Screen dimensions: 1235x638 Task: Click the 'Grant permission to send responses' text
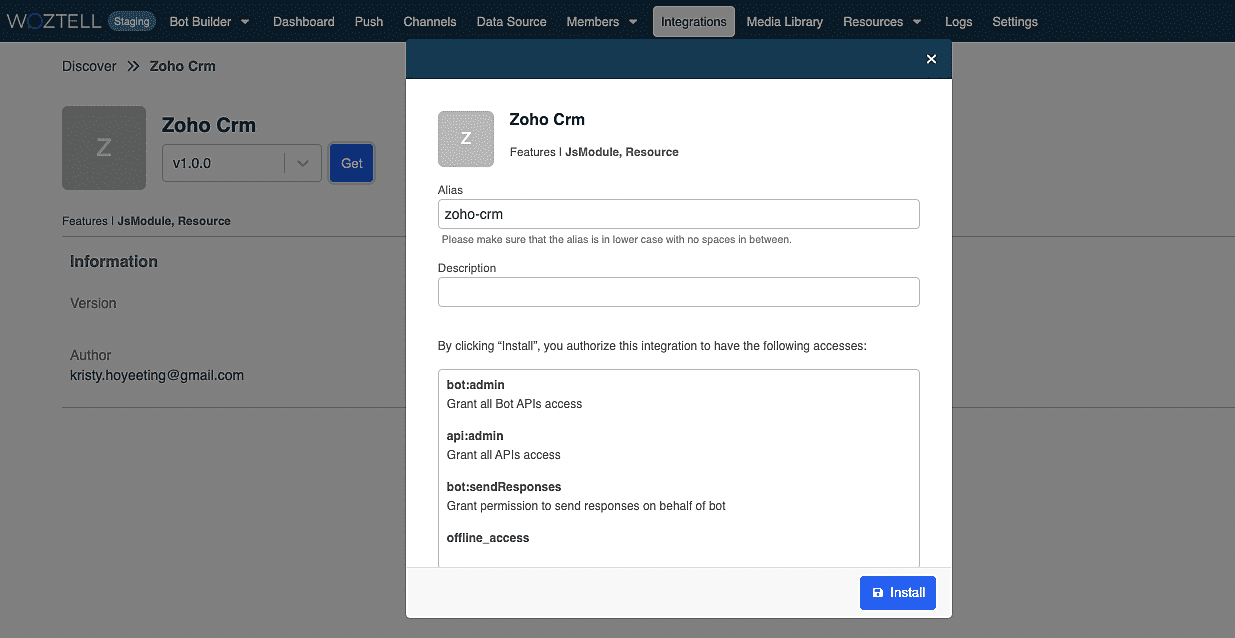[x=586, y=506]
